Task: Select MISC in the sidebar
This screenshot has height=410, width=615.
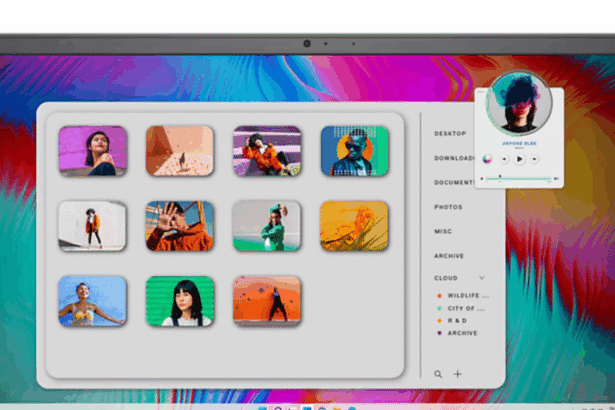Action: pos(443,231)
